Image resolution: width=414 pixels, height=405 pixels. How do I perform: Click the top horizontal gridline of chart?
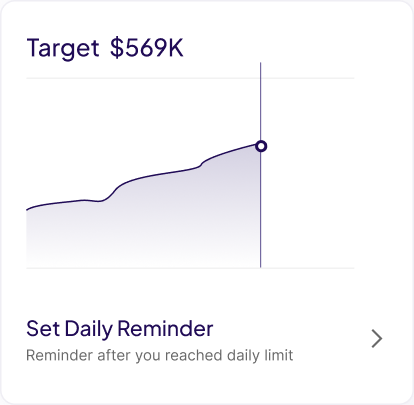[190, 78]
